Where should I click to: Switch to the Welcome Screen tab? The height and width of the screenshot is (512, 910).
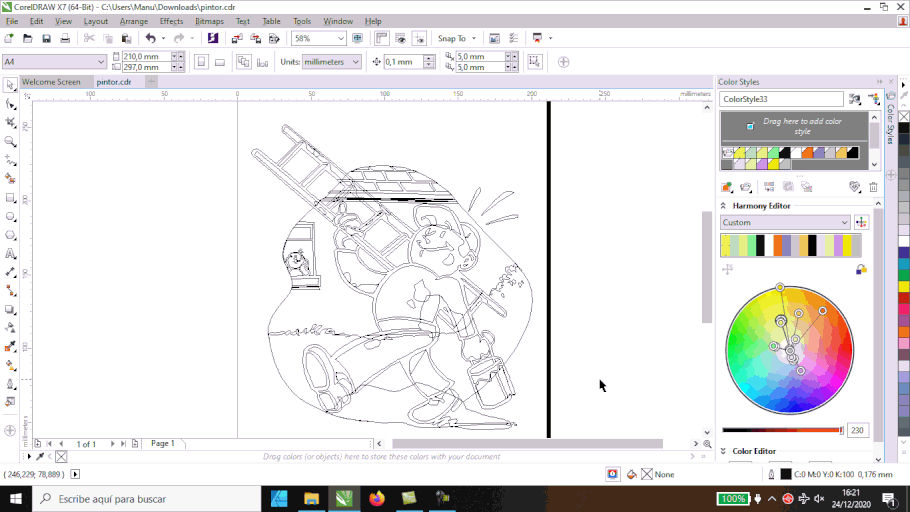[x=51, y=82]
